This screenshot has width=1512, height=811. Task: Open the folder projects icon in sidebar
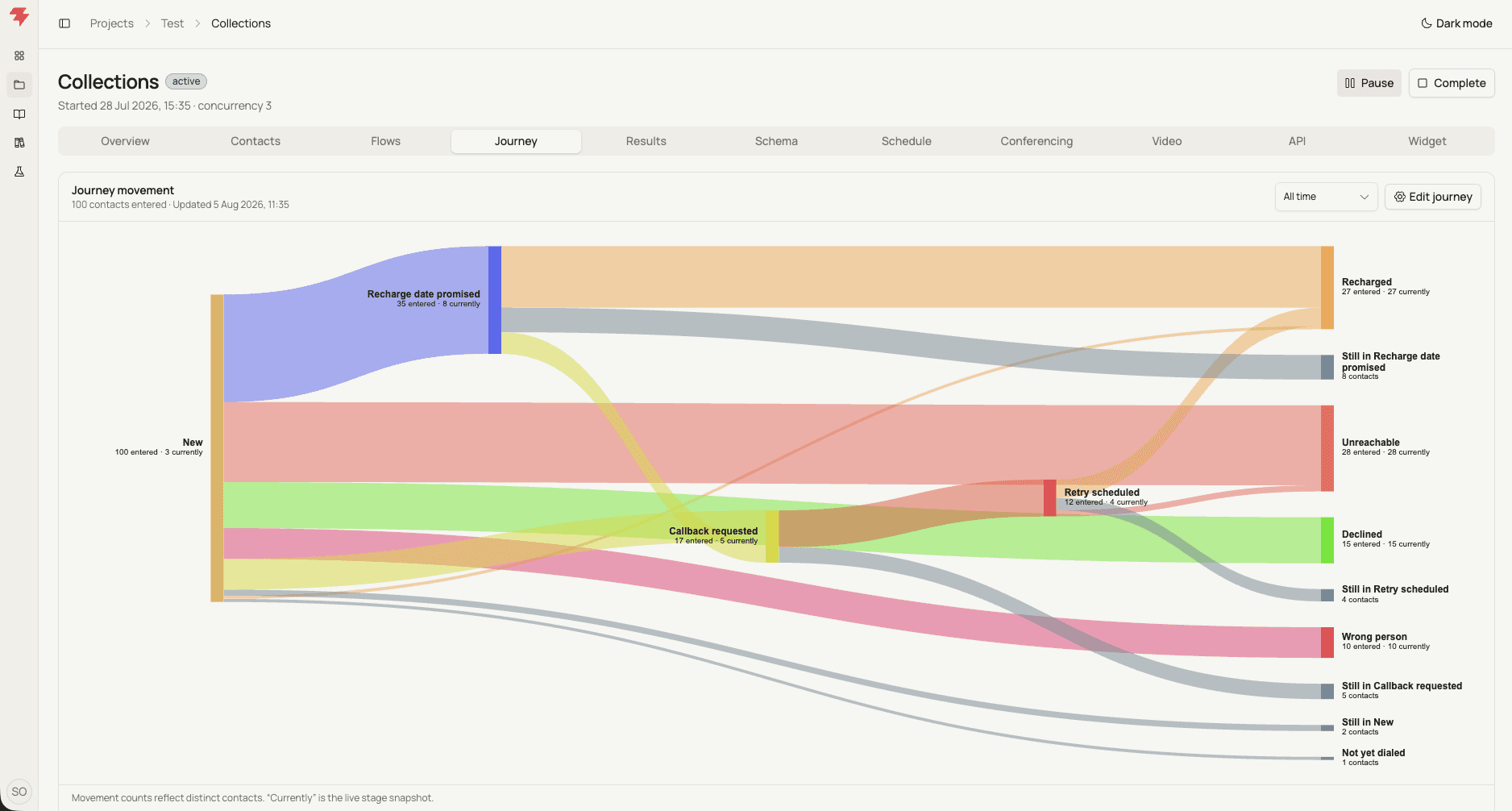(19, 85)
